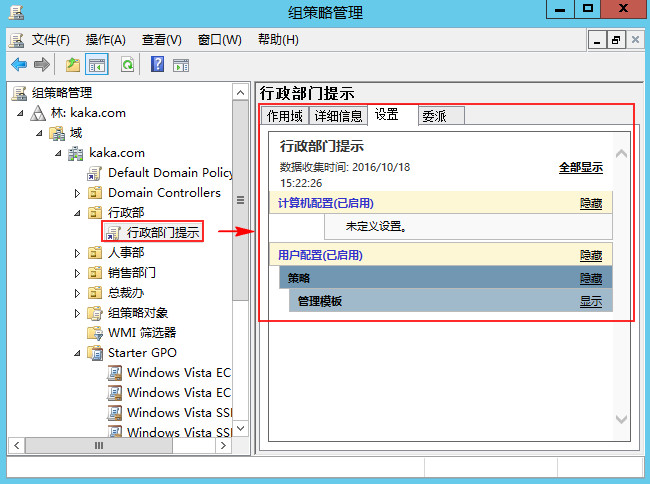Viewport: 650px width, 484px height.
Task: Collapse the kaka.com domain node
Action: (58, 153)
